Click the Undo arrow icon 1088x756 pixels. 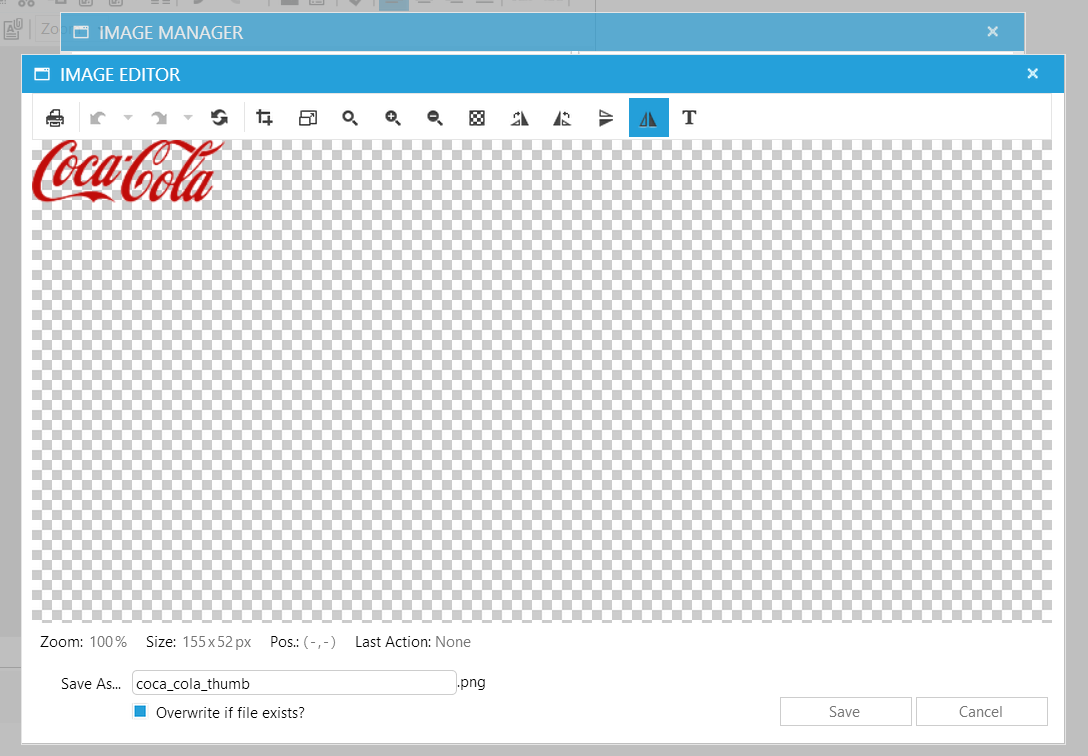pyautogui.click(x=98, y=118)
